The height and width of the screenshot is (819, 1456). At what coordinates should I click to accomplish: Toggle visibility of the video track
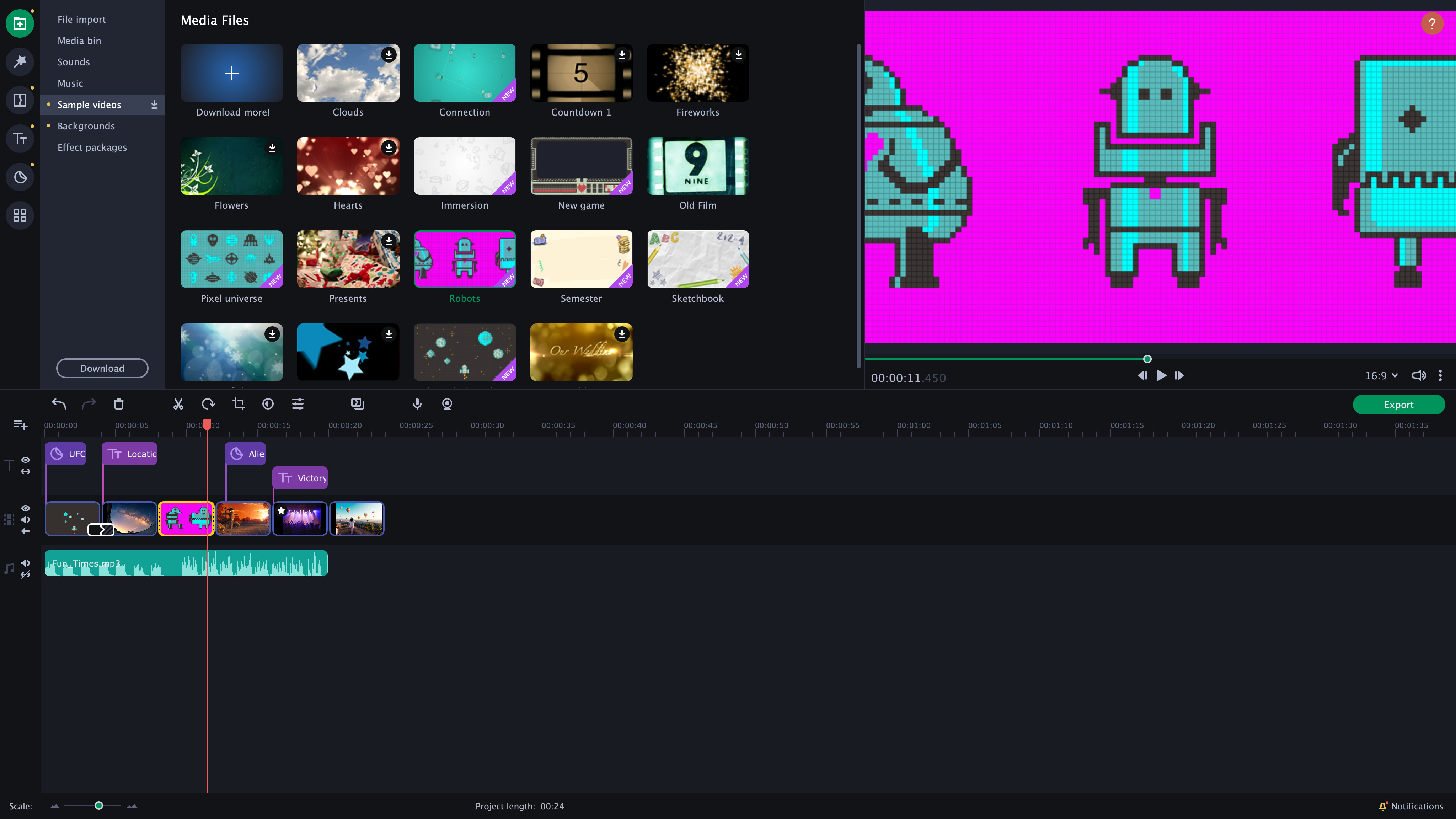(26, 508)
